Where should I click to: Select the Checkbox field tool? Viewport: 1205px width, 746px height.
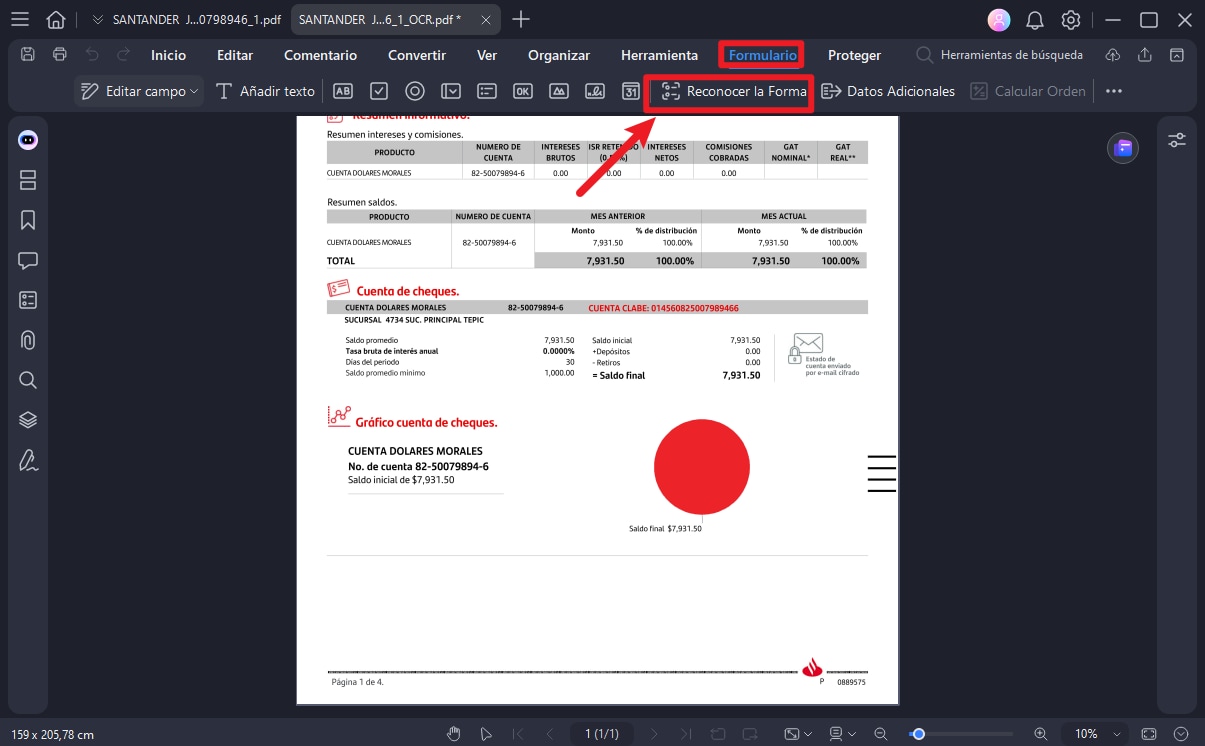[x=379, y=91]
